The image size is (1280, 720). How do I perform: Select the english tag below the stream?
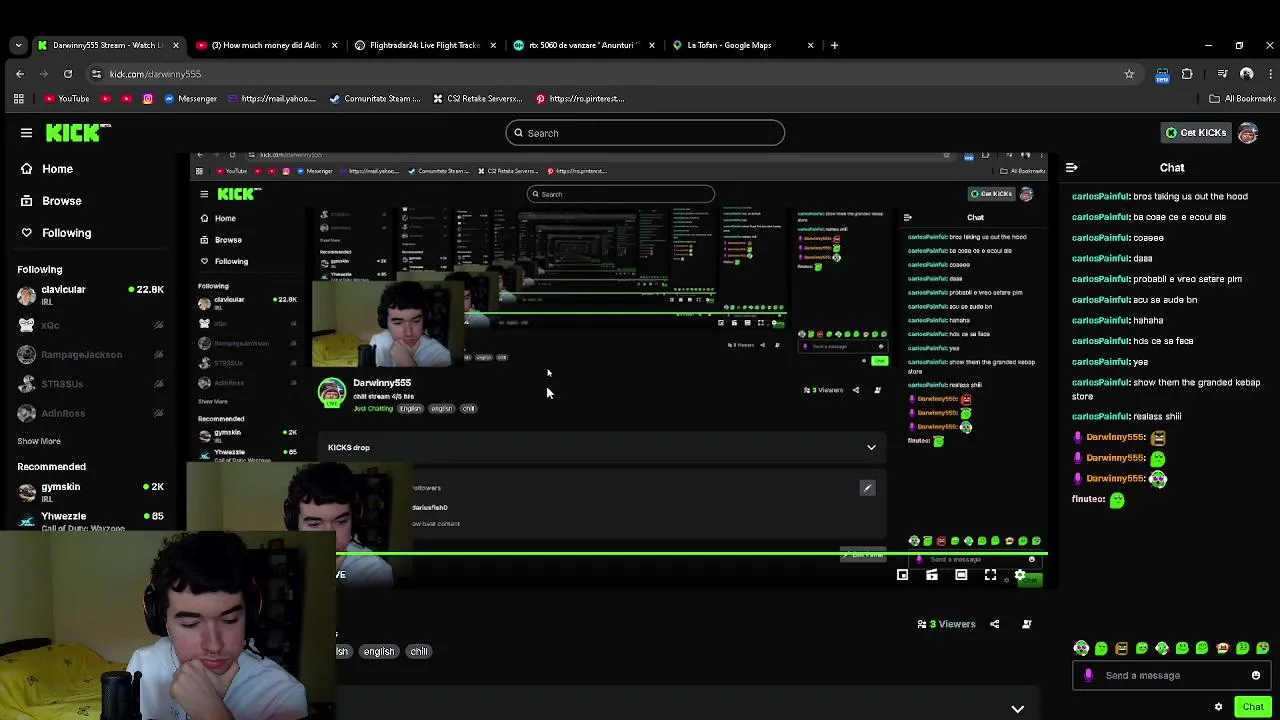[379, 651]
